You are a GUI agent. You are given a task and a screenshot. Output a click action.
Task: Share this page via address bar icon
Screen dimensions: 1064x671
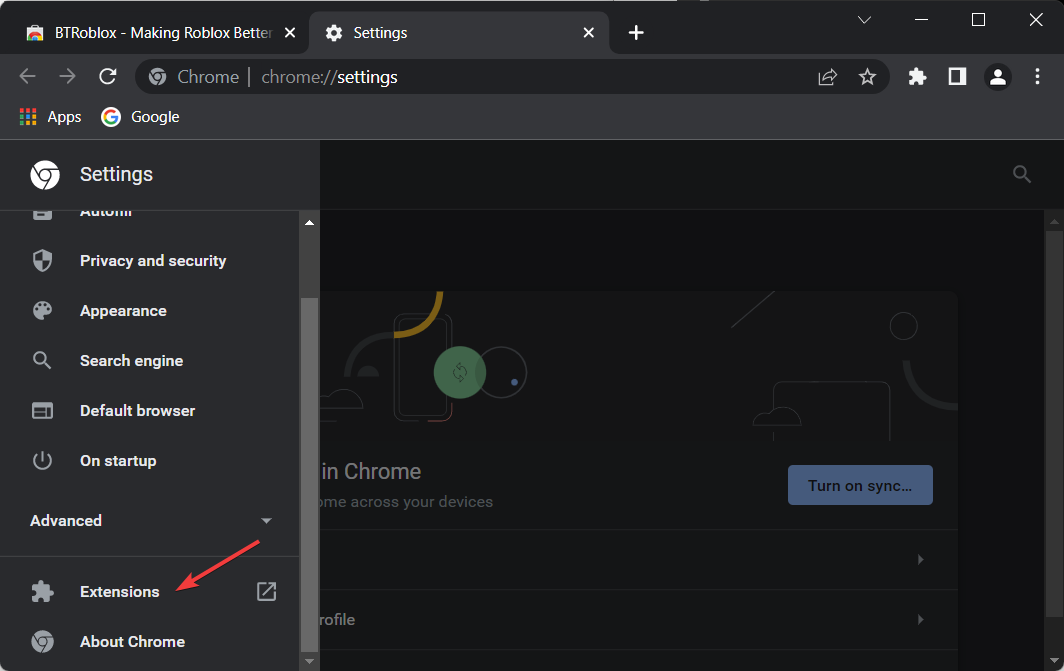(827, 77)
